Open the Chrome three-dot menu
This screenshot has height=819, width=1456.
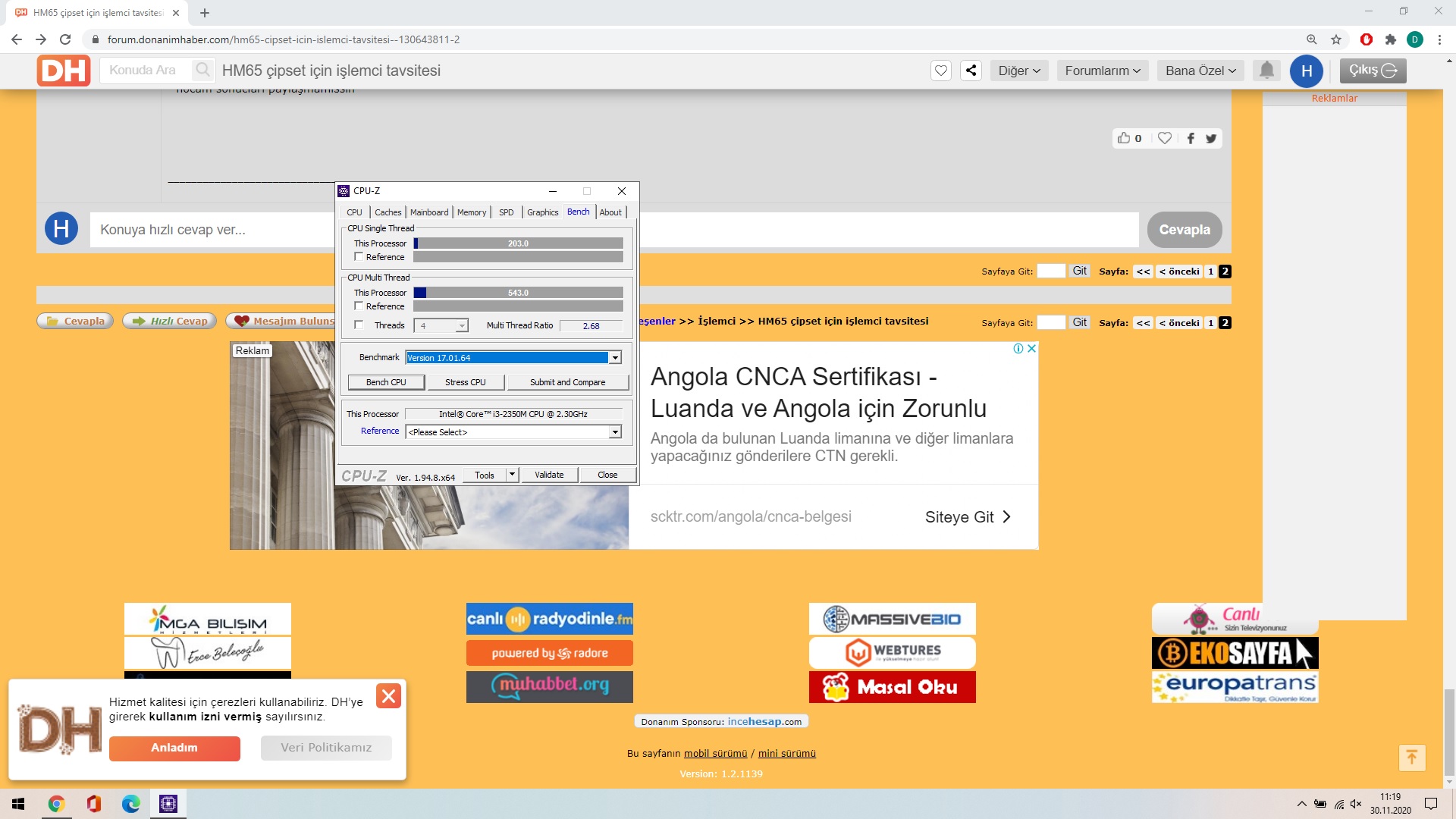[1439, 39]
